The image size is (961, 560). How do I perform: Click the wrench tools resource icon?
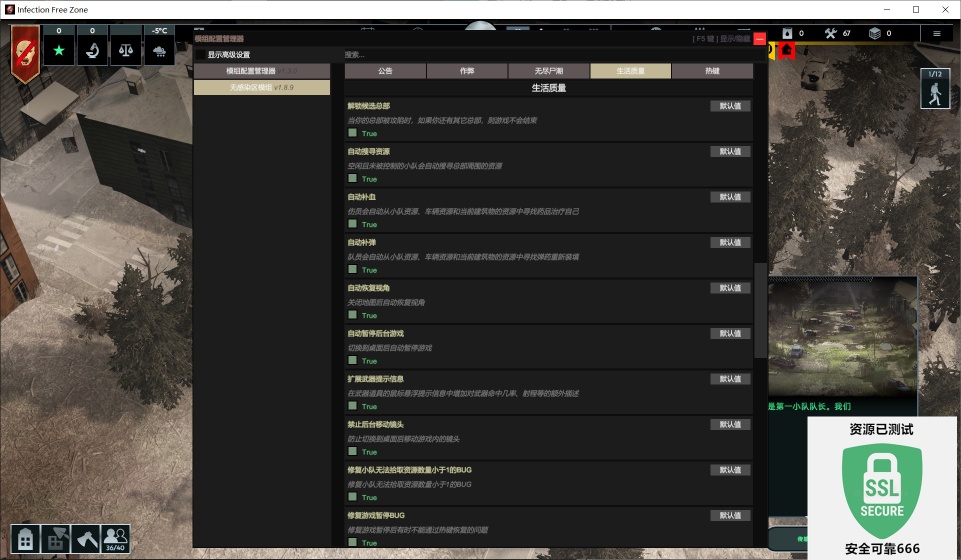(830, 33)
